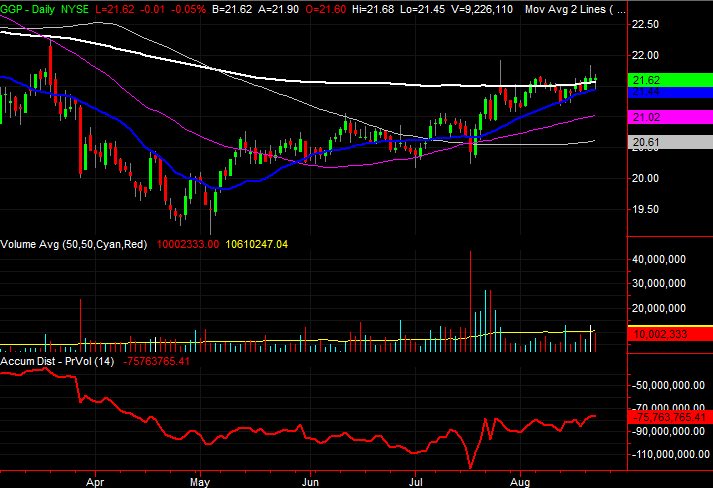Click the red -75,763,765.41 axis marker
This screenshot has width=713, height=488.
point(670,417)
